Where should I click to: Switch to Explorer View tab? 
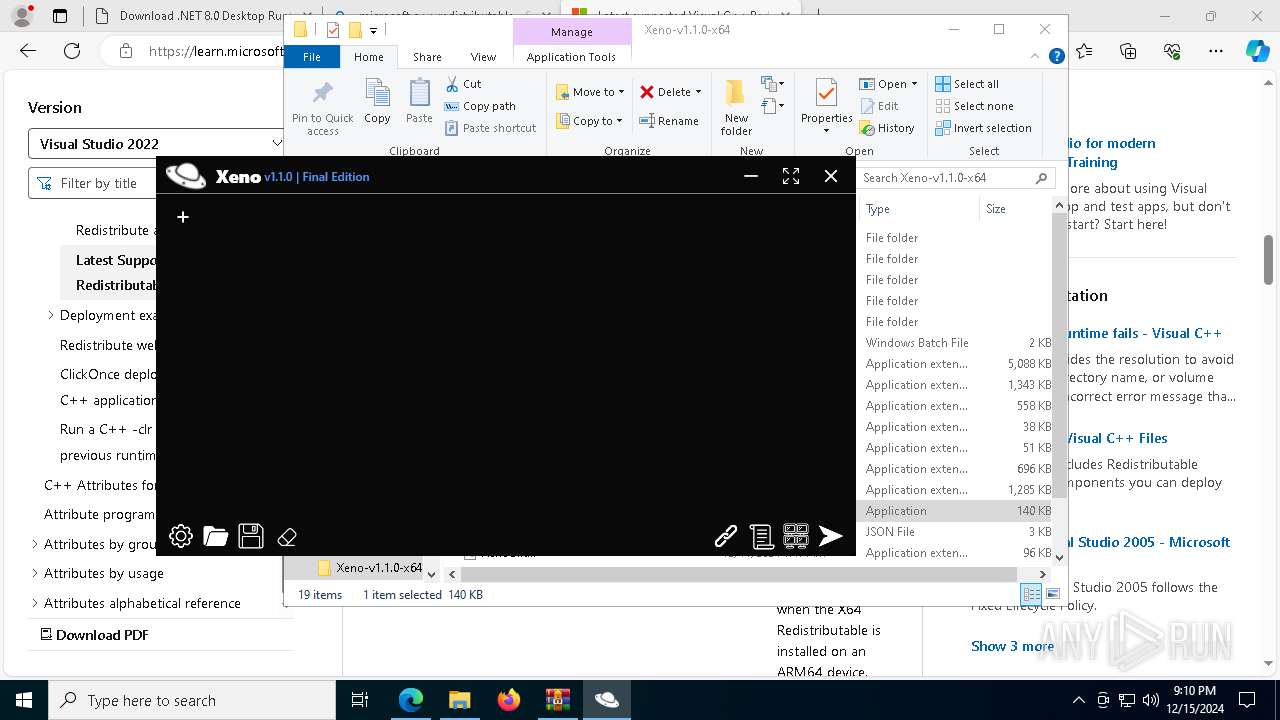(483, 57)
